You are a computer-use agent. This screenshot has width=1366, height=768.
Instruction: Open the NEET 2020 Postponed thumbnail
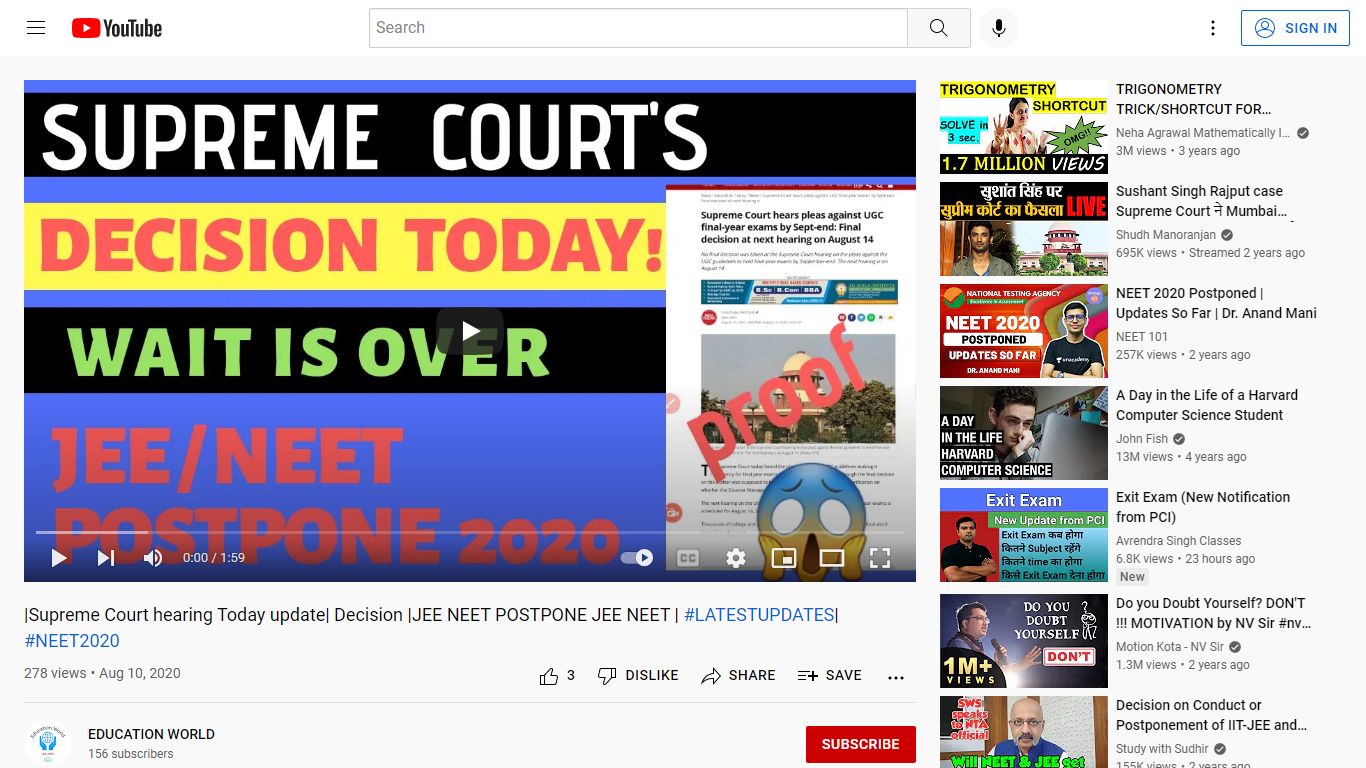[x=1024, y=331]
